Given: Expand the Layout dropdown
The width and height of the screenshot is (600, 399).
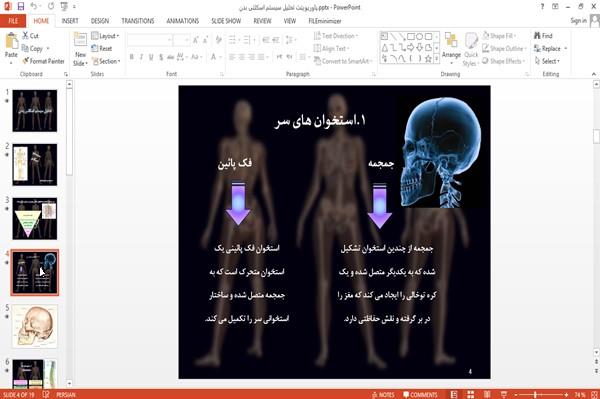Looking at the screenshot, I should tap(105, 36).
